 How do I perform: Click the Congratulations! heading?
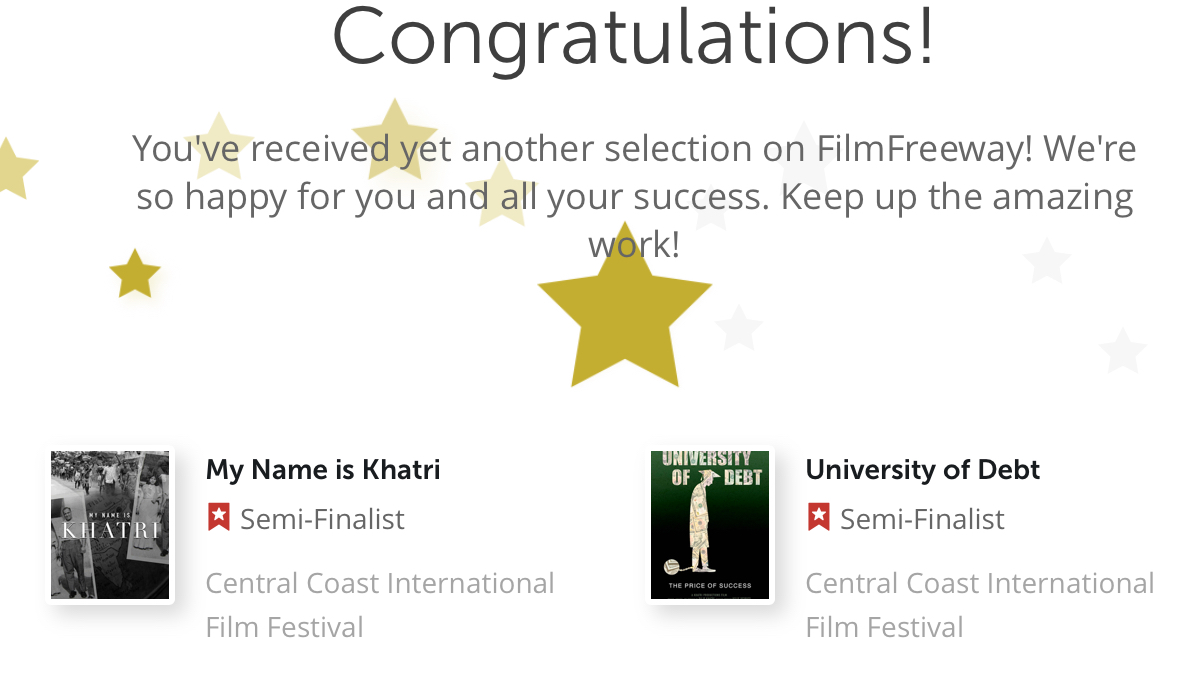point(633,35)
